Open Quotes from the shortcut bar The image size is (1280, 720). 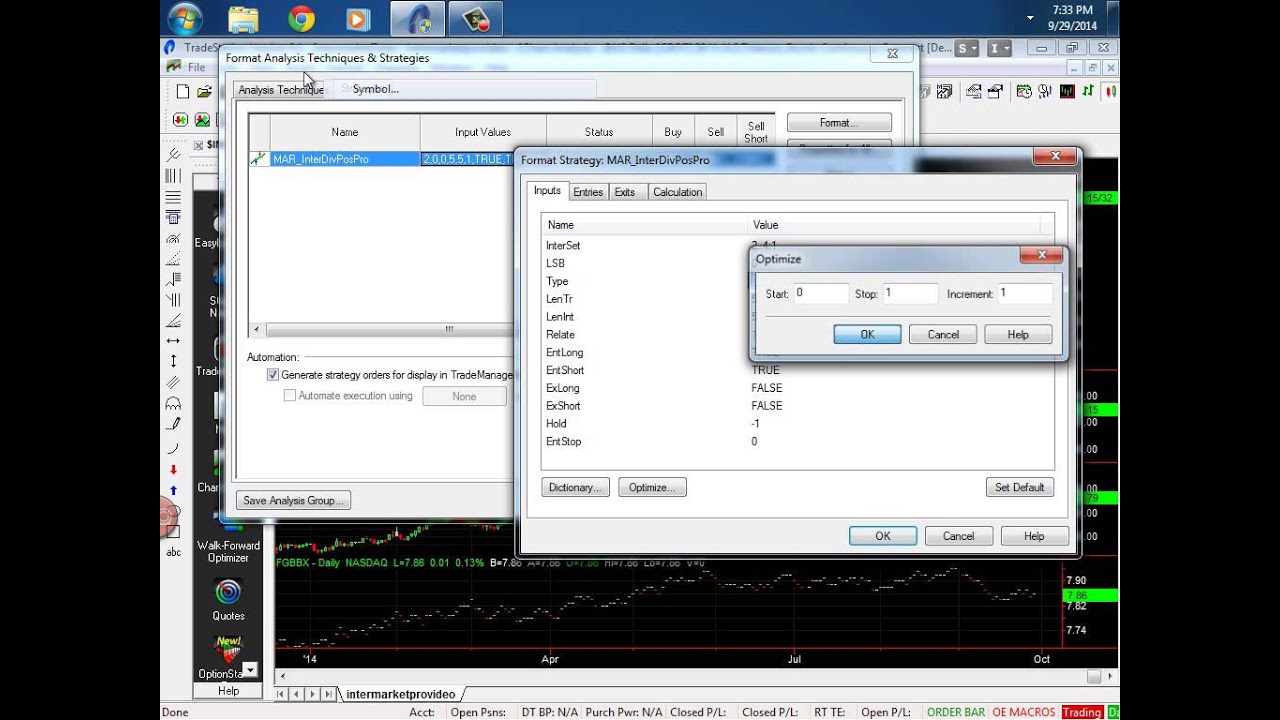click(228, 598)
